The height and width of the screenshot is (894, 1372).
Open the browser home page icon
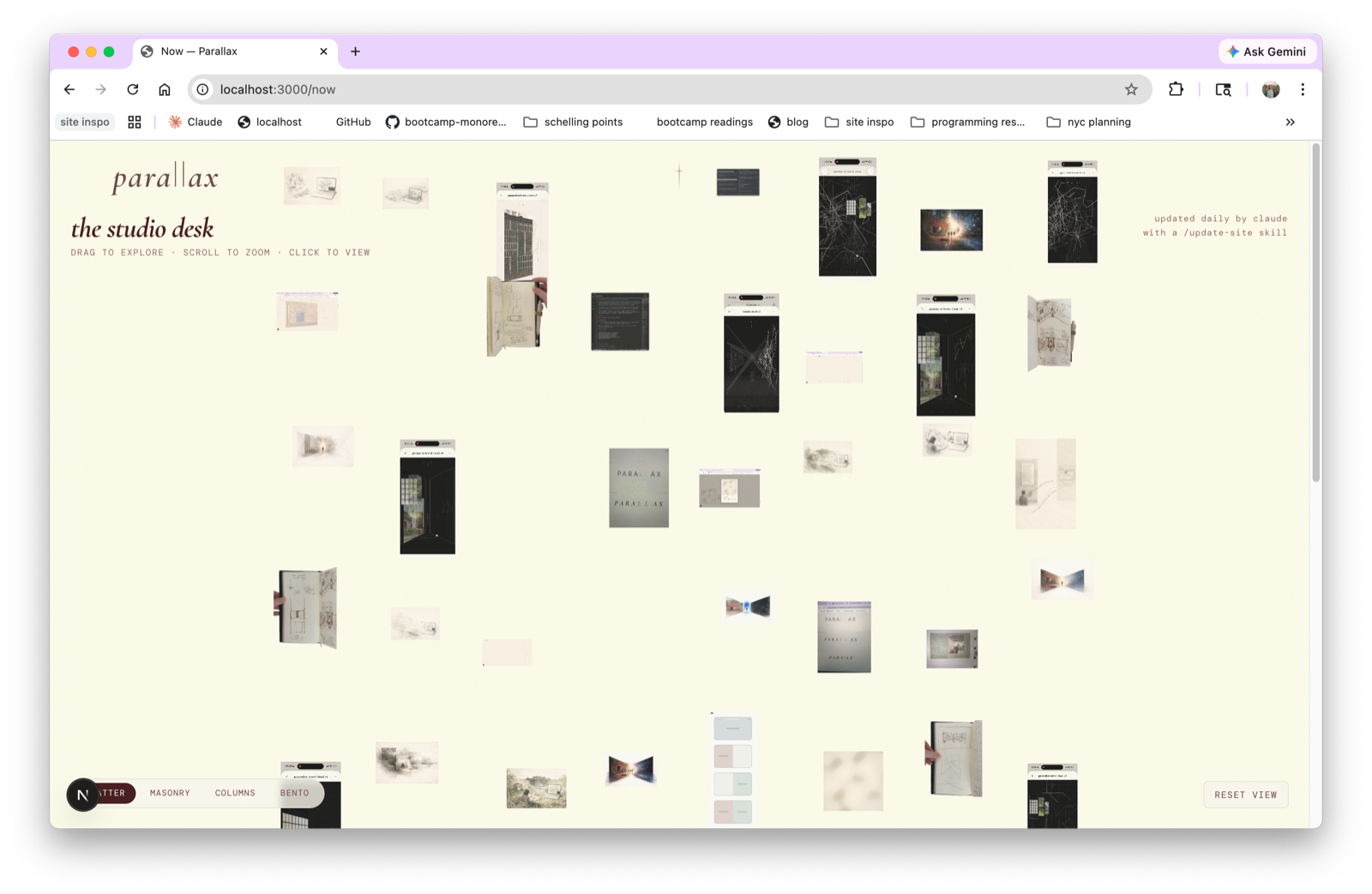click(x=164, y=89)
